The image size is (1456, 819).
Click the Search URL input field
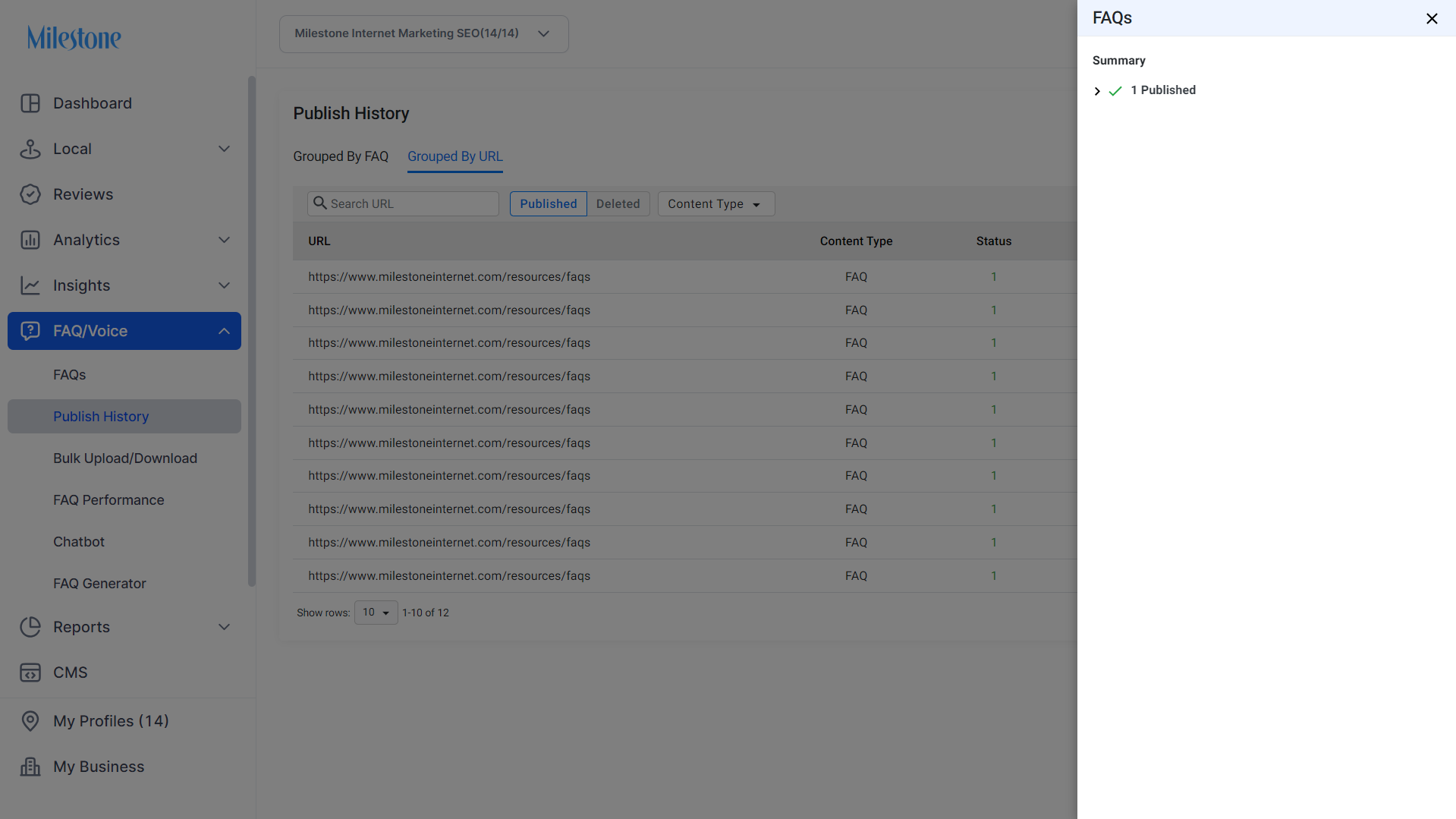pos(403,203)
